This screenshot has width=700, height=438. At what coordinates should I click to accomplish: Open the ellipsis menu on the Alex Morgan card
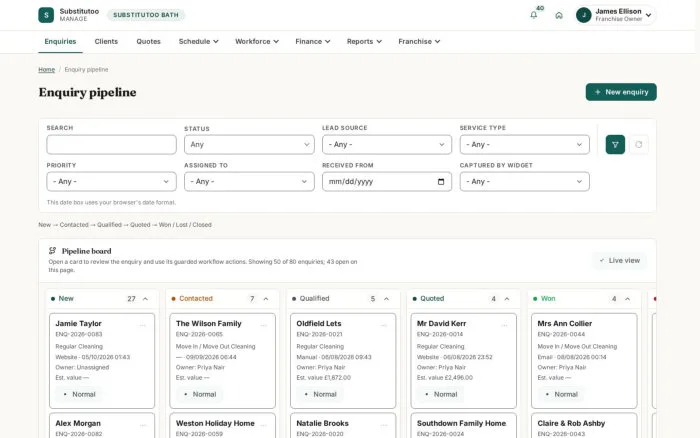click(143, 425)
